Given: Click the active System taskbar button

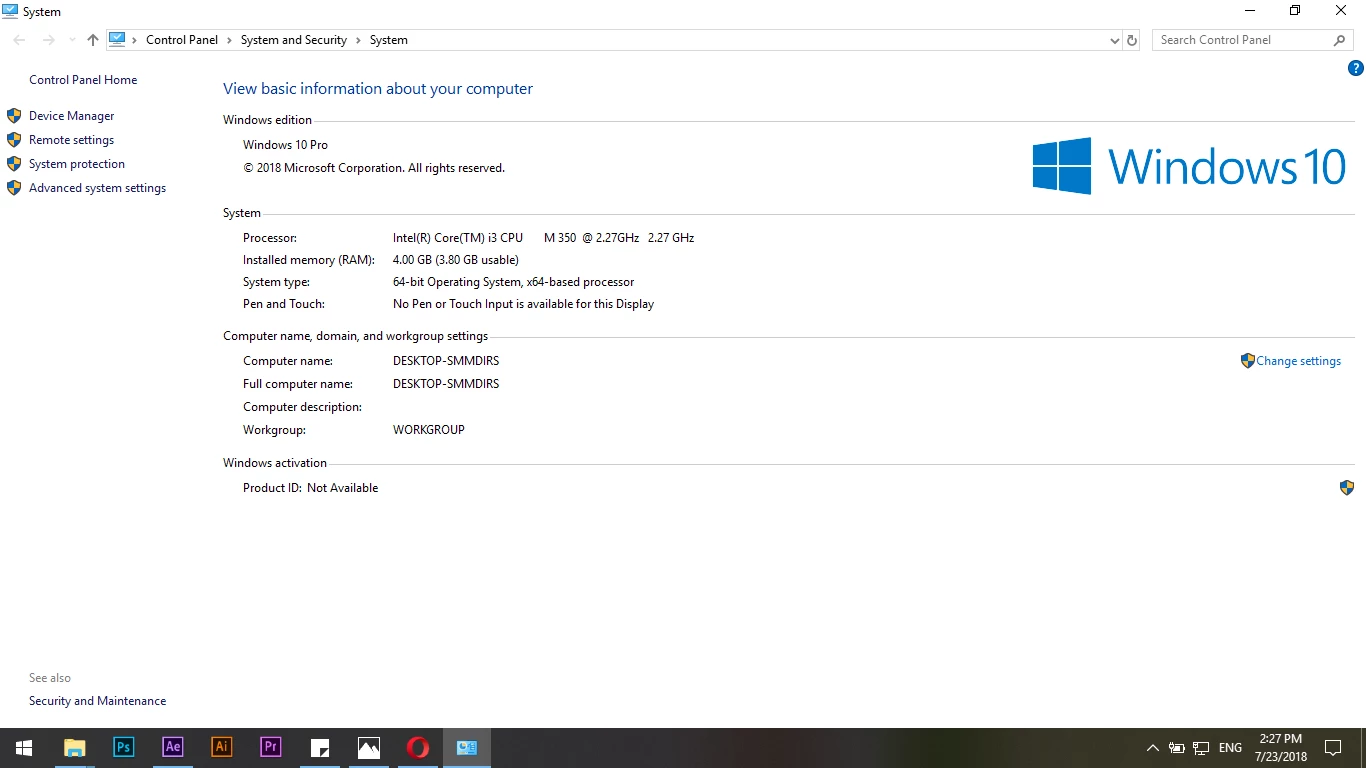Looking at the screenshot, I should click(x=467, y=748).
